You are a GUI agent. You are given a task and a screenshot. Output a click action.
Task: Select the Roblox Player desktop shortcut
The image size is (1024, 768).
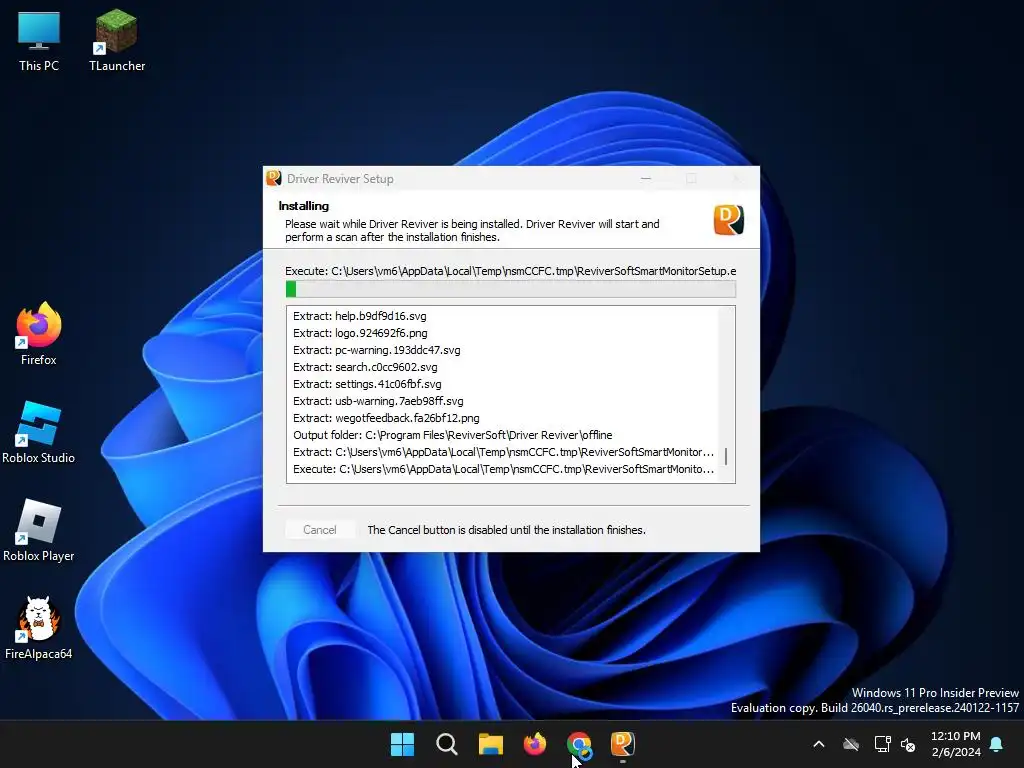pos(39,530)
